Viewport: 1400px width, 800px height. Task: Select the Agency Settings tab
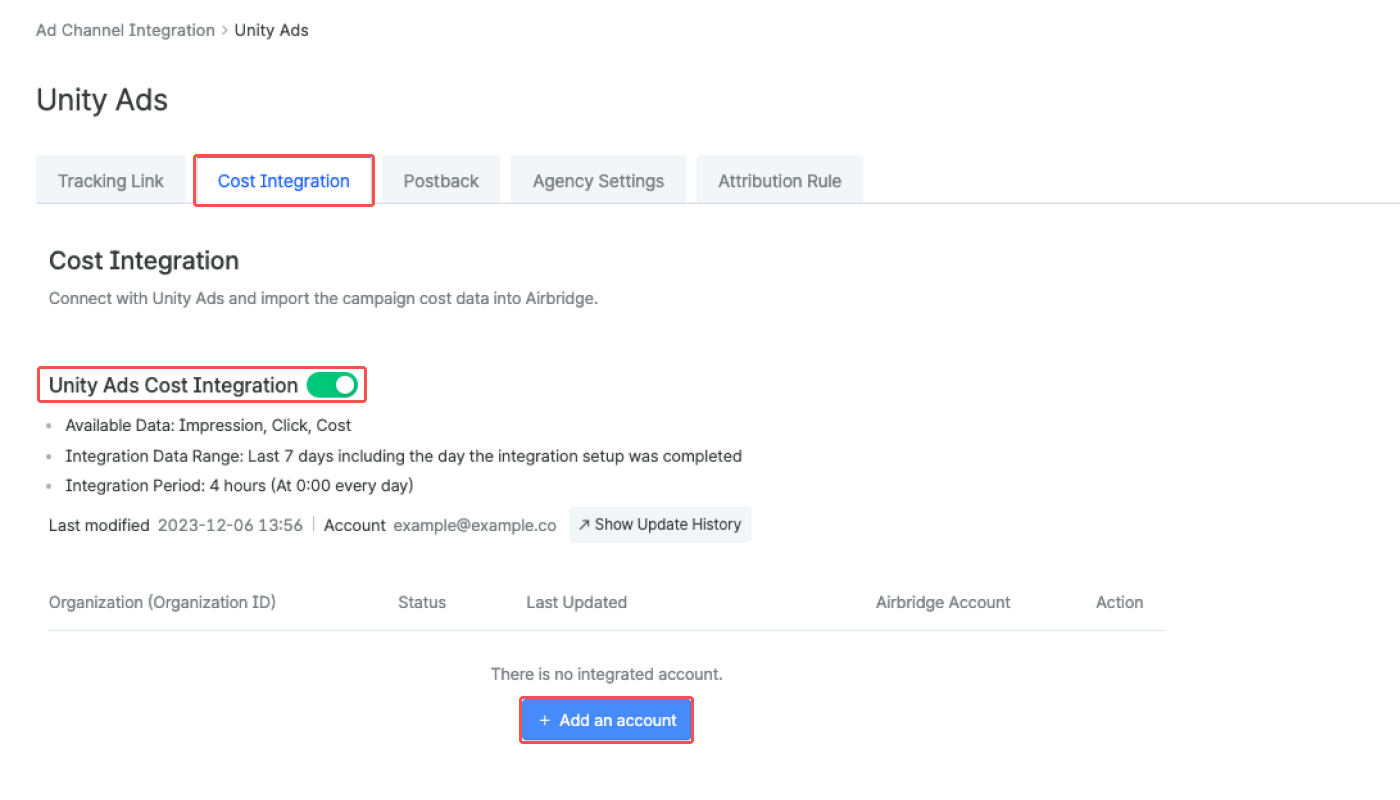(598, 180)
